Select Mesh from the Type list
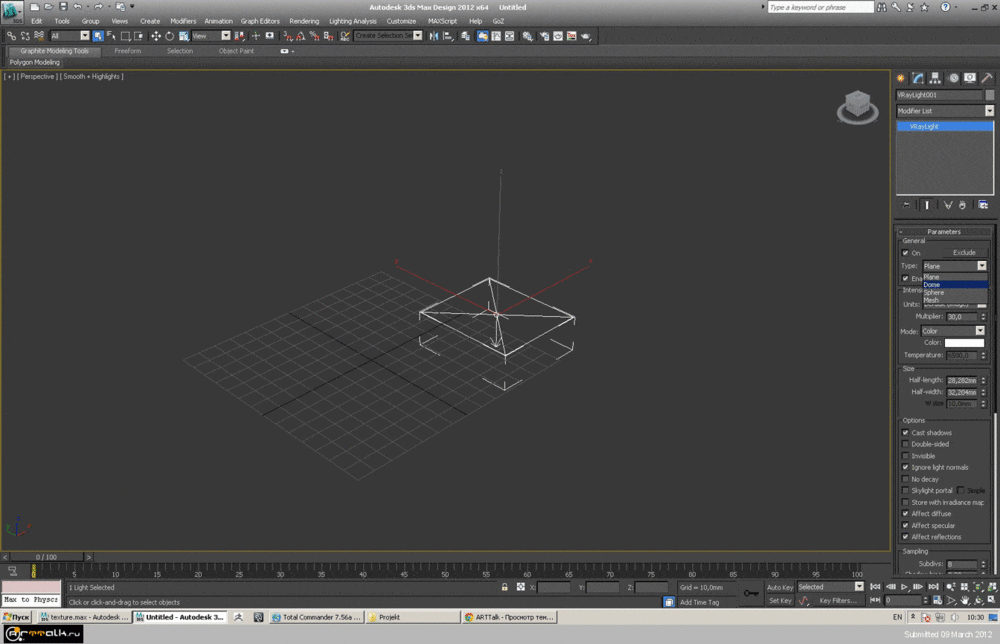This screenshot has height=644, width=1000. click(x=955, y=300)
